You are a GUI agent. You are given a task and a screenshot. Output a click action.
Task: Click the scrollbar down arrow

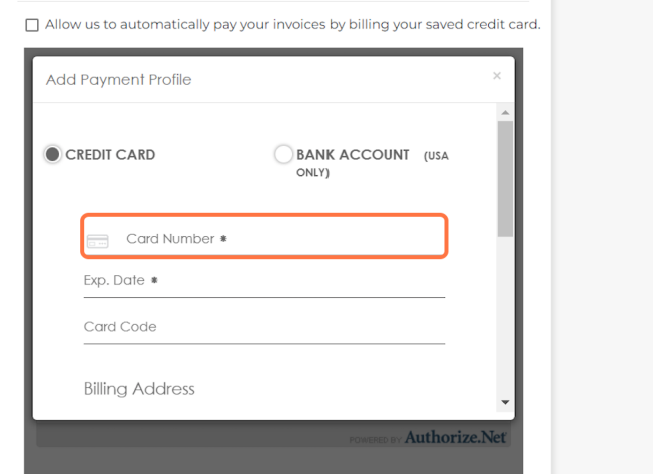pos(505,402)
